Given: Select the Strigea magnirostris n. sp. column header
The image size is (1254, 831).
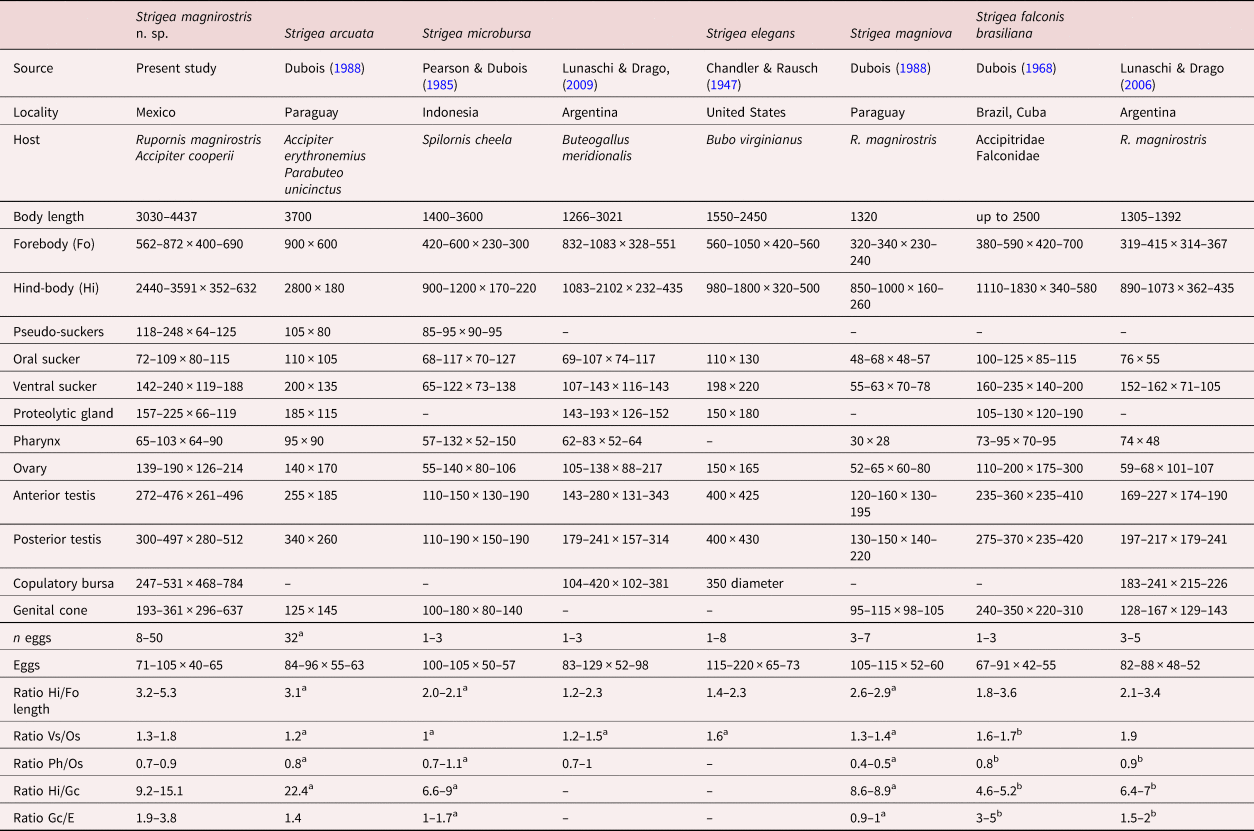Looking at the screenshot, I should [x=194, y=25].
